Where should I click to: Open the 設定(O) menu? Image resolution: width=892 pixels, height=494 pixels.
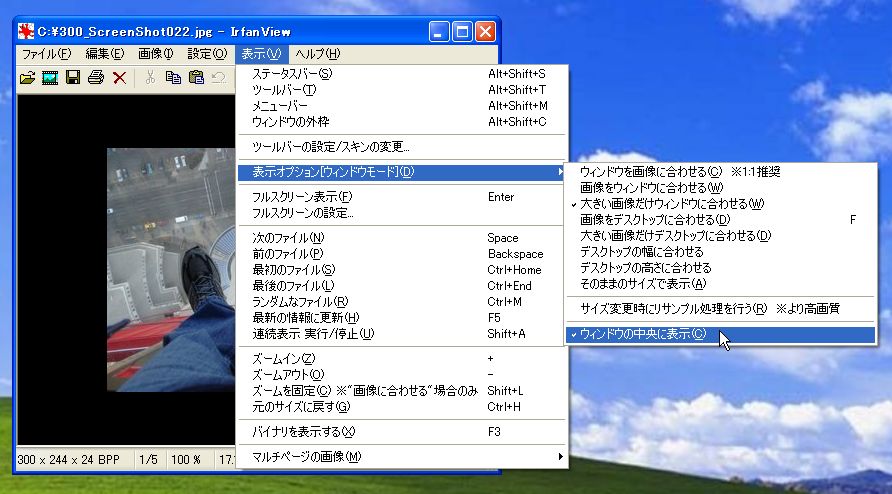(x=207, y=54)
